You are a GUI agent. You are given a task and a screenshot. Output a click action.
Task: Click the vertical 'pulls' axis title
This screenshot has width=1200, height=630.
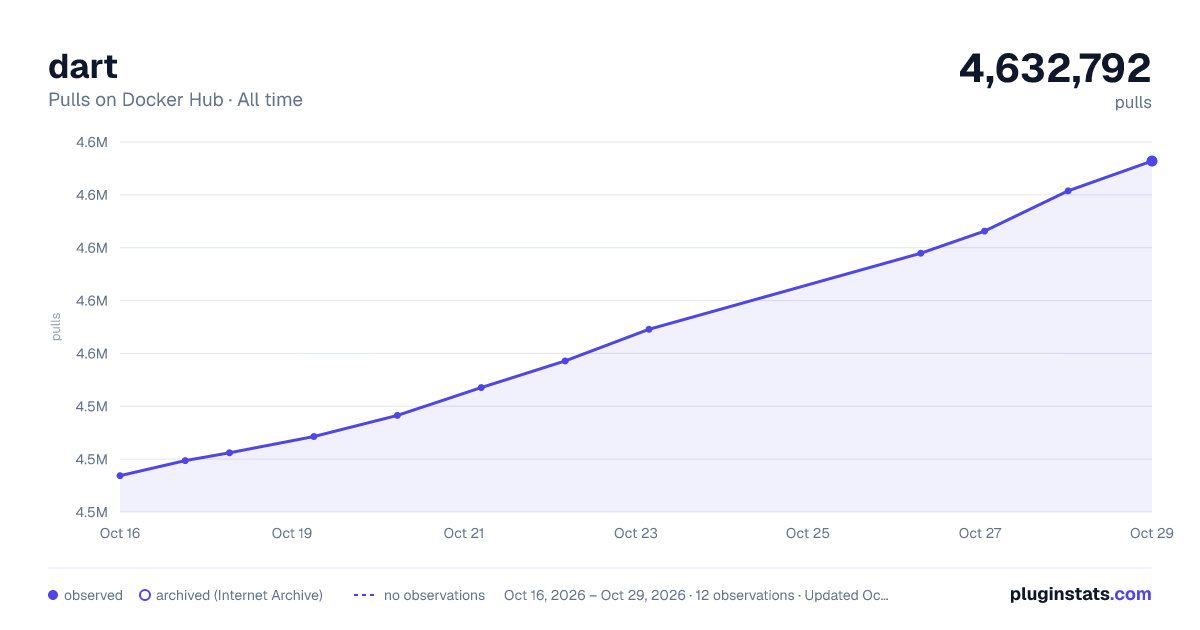point(56,326)
